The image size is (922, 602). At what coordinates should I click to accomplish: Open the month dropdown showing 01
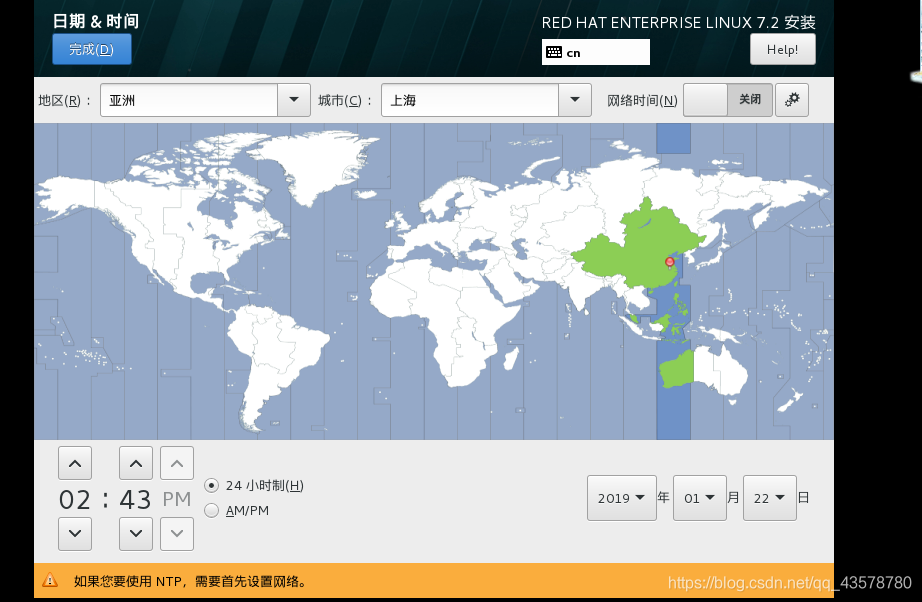(700, 498)
